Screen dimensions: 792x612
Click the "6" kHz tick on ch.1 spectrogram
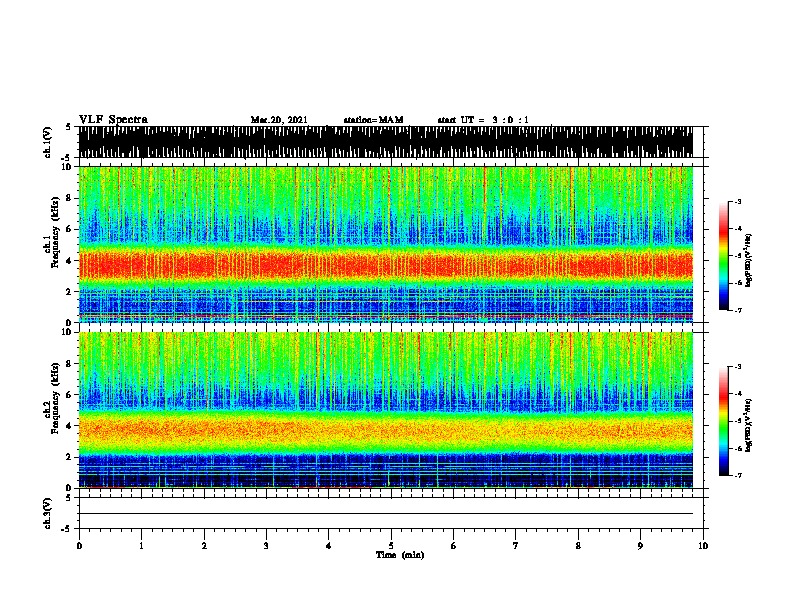pos(69,229)
